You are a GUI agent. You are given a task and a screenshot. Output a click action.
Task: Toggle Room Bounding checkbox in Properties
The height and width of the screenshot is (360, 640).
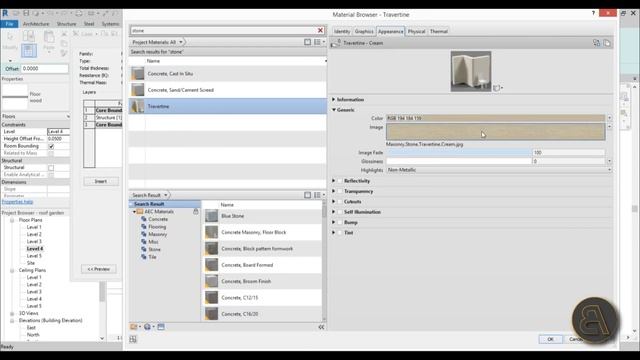pos(51,146)
